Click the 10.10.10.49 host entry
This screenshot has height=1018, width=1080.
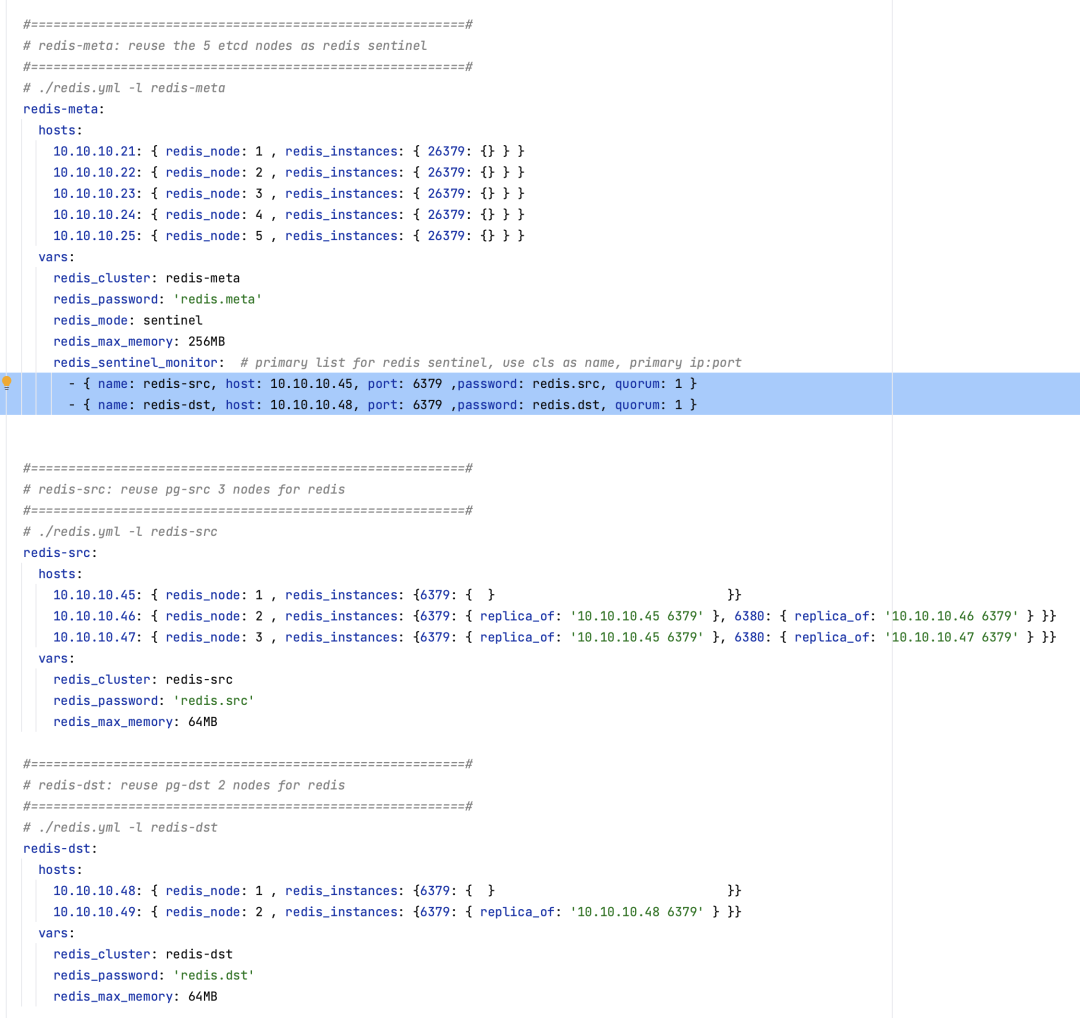[x=96, y=911]
